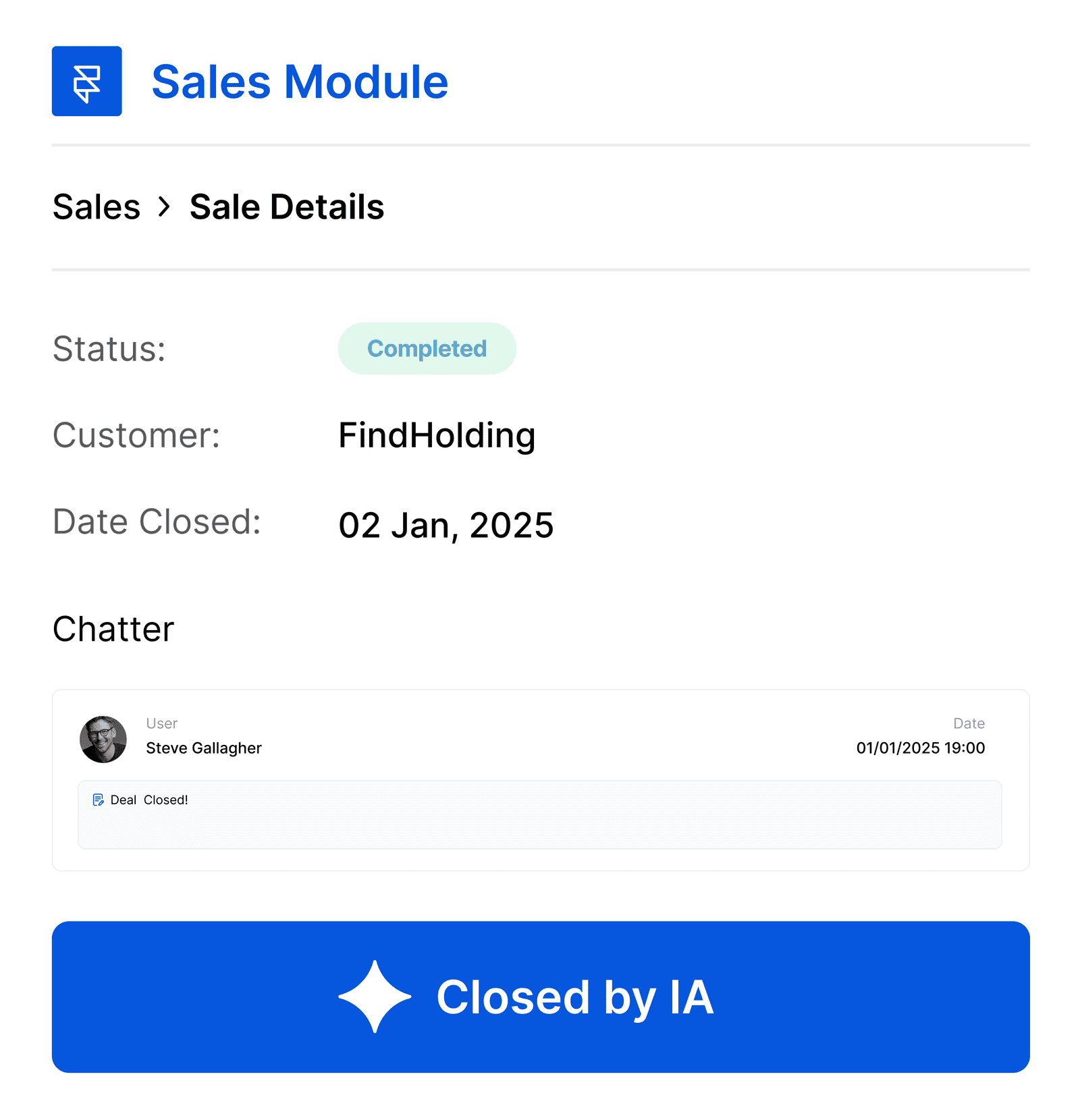This screenshot has width=1080, height=1120.
Task: Select the Sale Details breadcrumb item
Action: (x=286, y=206)
